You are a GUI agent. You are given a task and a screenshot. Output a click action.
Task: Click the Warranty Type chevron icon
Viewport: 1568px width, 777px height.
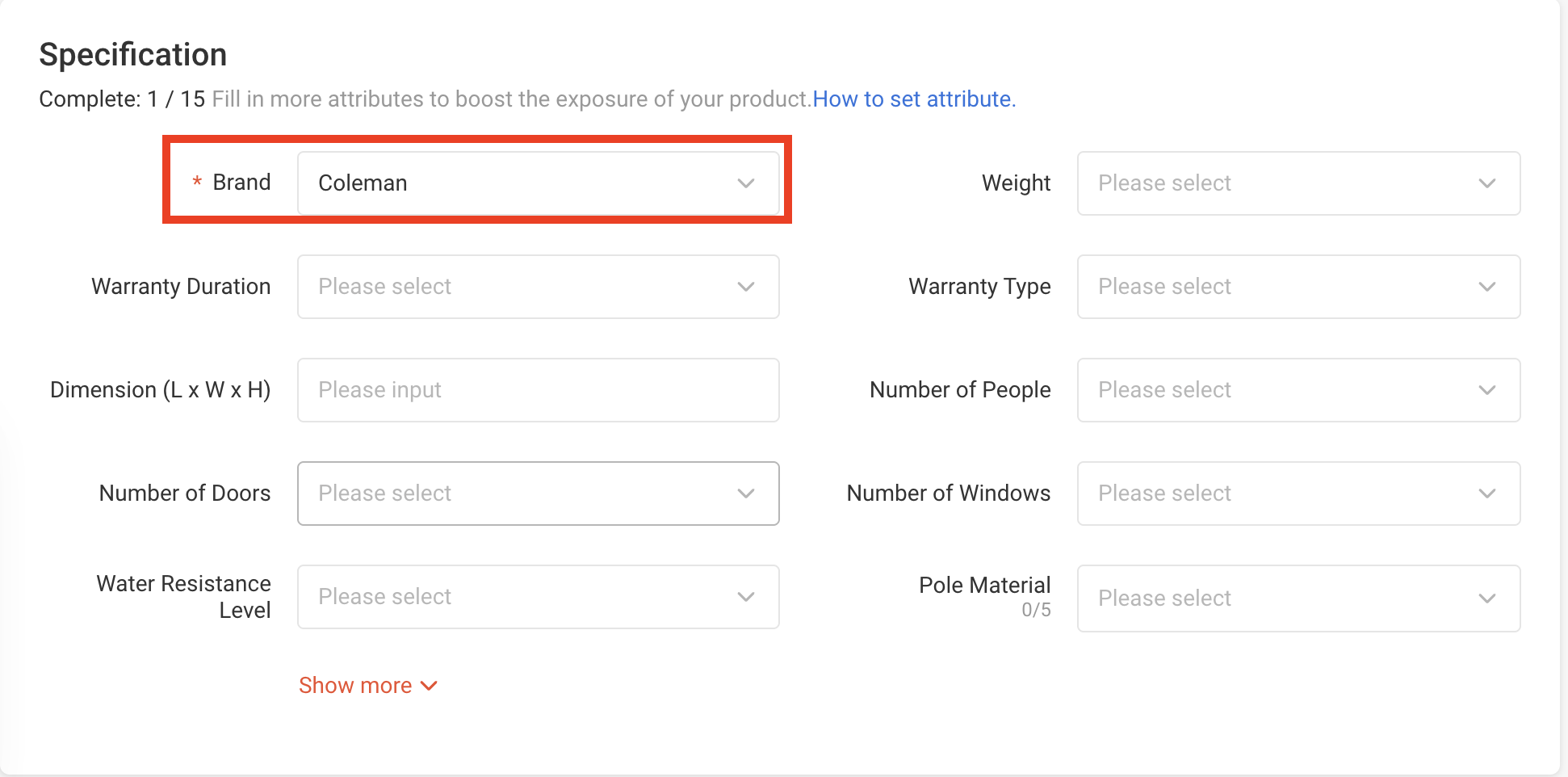coord(1487,287)
